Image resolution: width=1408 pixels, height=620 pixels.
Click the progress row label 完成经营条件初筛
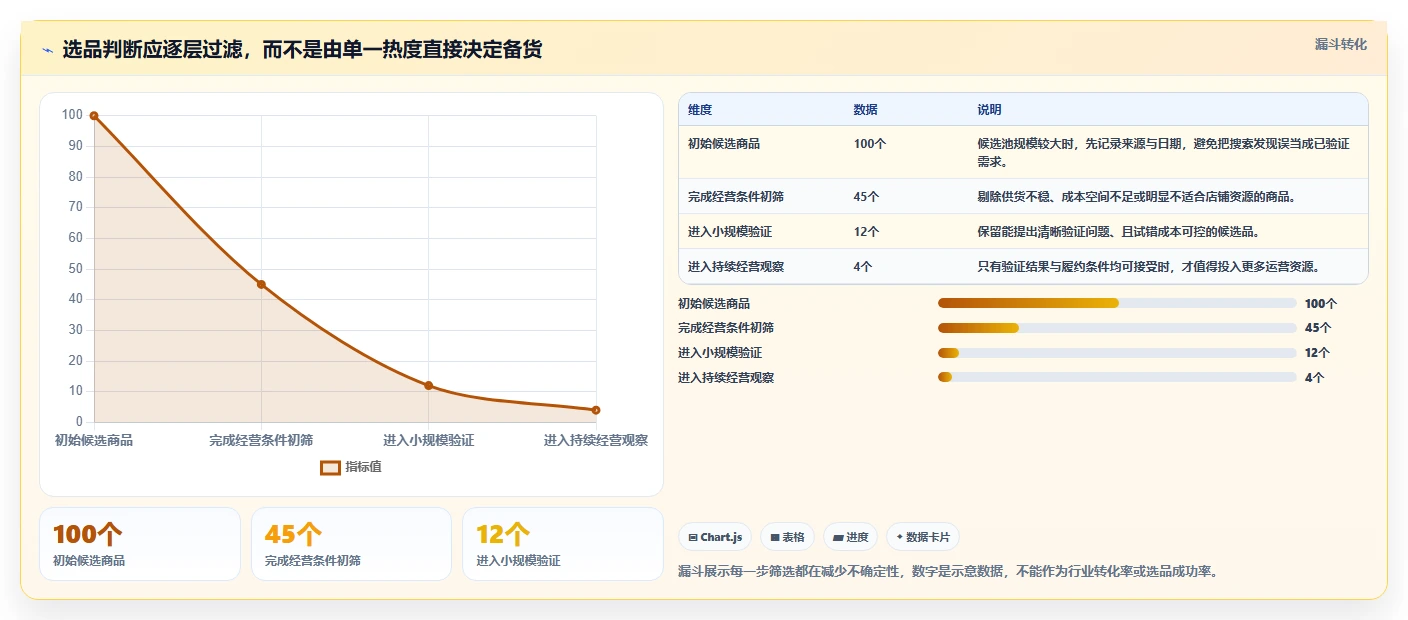pyautogui.click(x=726, y=328)
